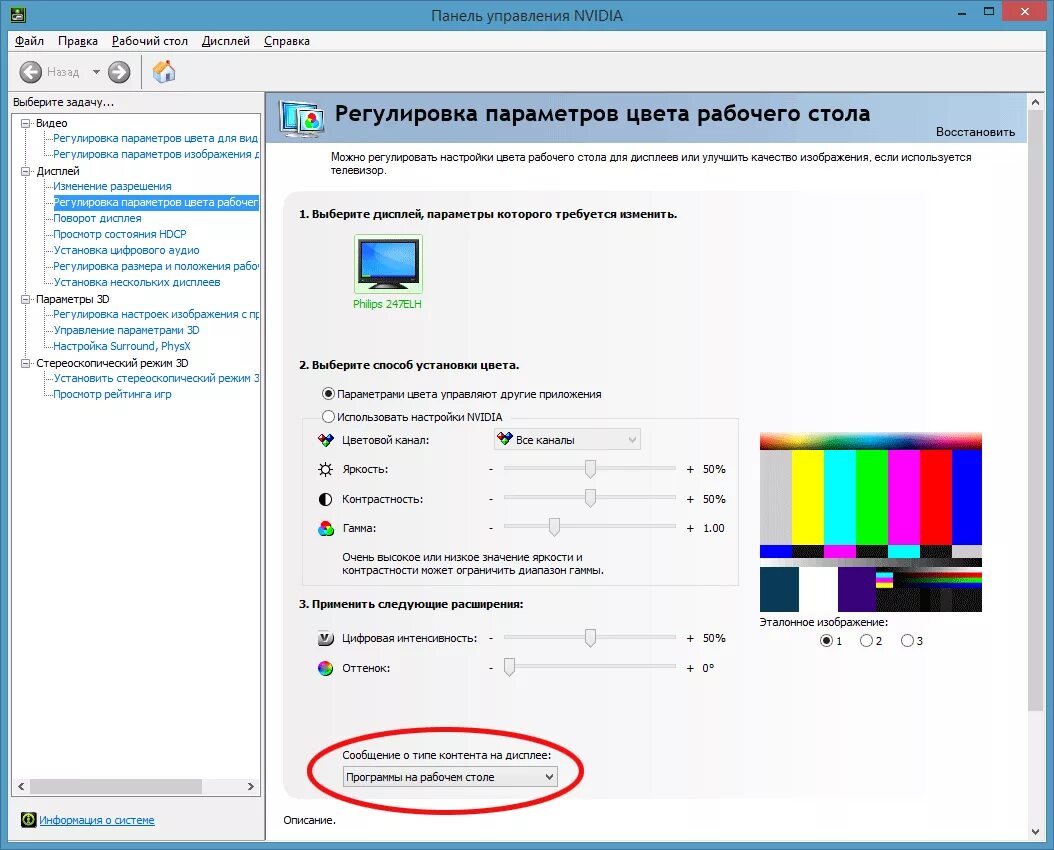The height and width of the screenshot is (850, 1054).
Task: Click the gamma slider thumb
Action: (x=554, y=527)
